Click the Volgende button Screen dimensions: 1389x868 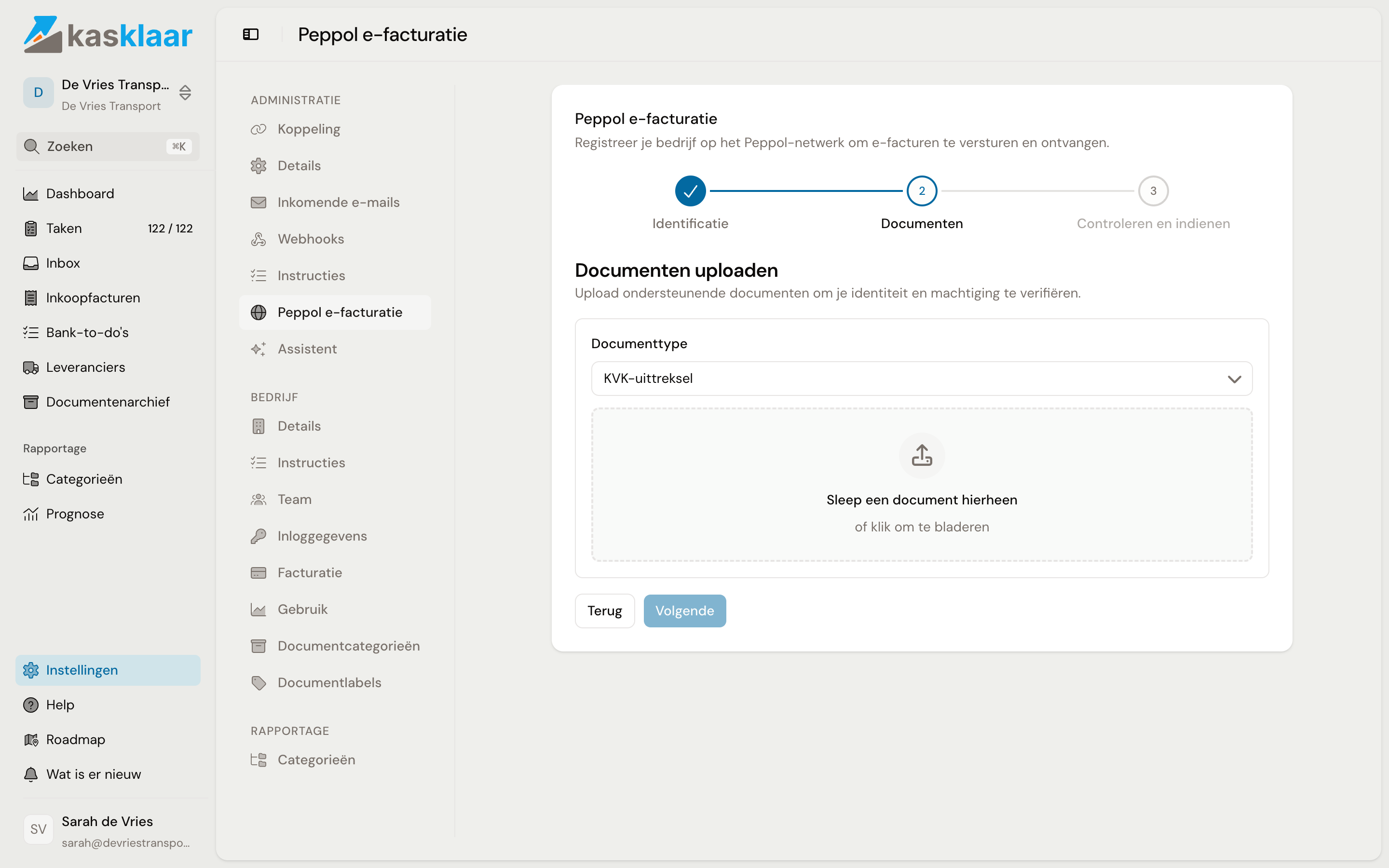(685, 611)
